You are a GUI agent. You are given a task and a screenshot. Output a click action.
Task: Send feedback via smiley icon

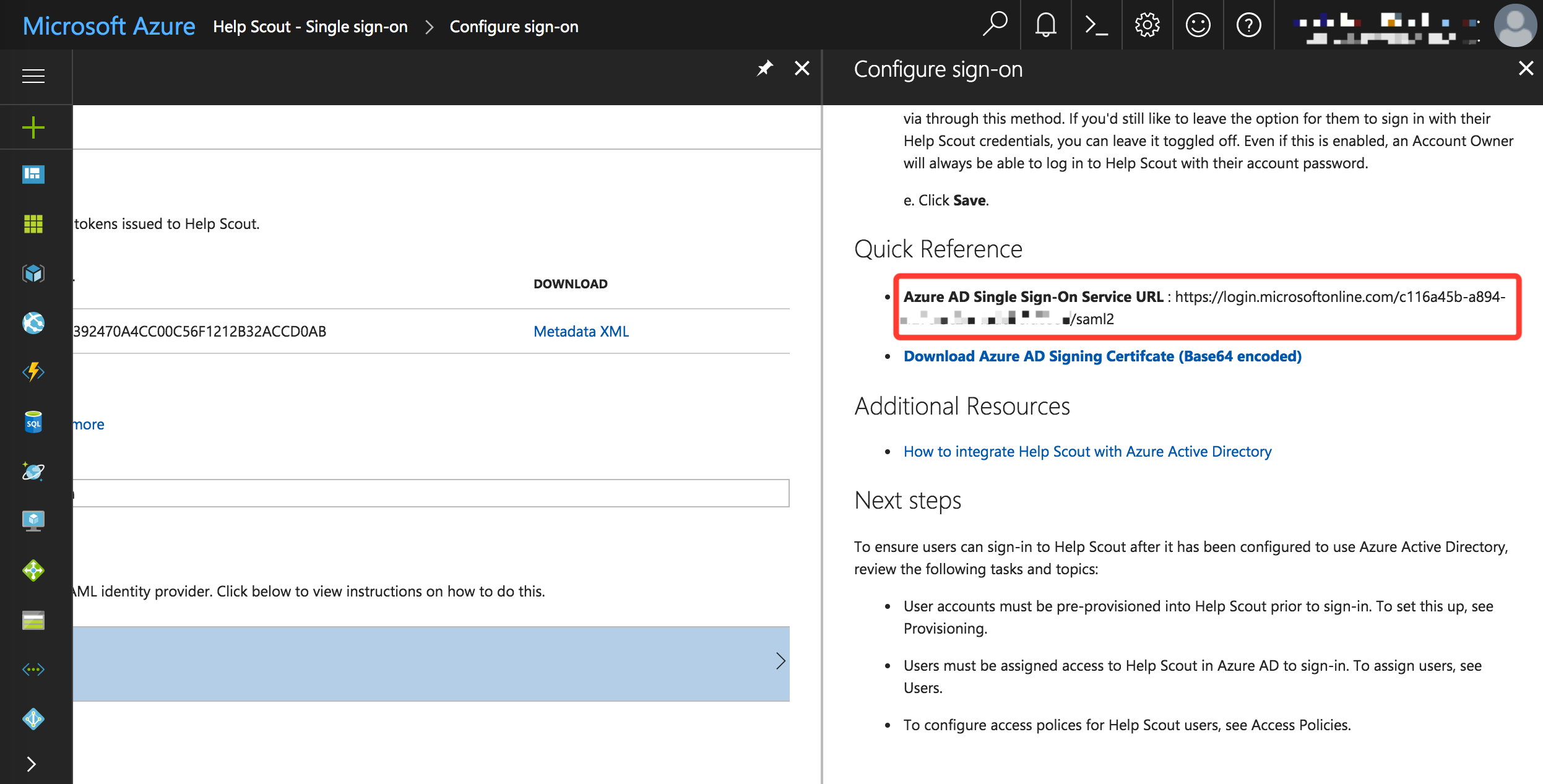click(x=1198, y=26)
